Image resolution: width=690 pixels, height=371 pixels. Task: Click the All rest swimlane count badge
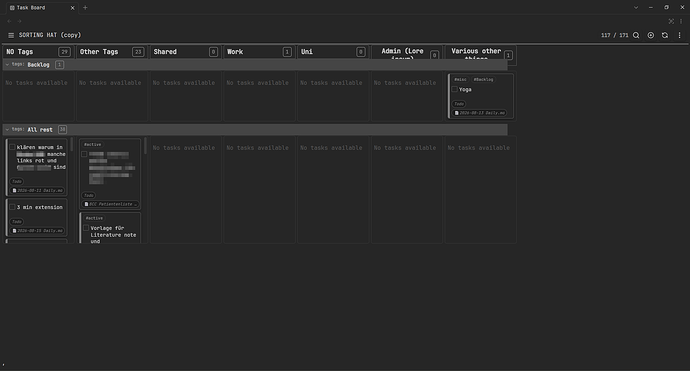[62, 130]
